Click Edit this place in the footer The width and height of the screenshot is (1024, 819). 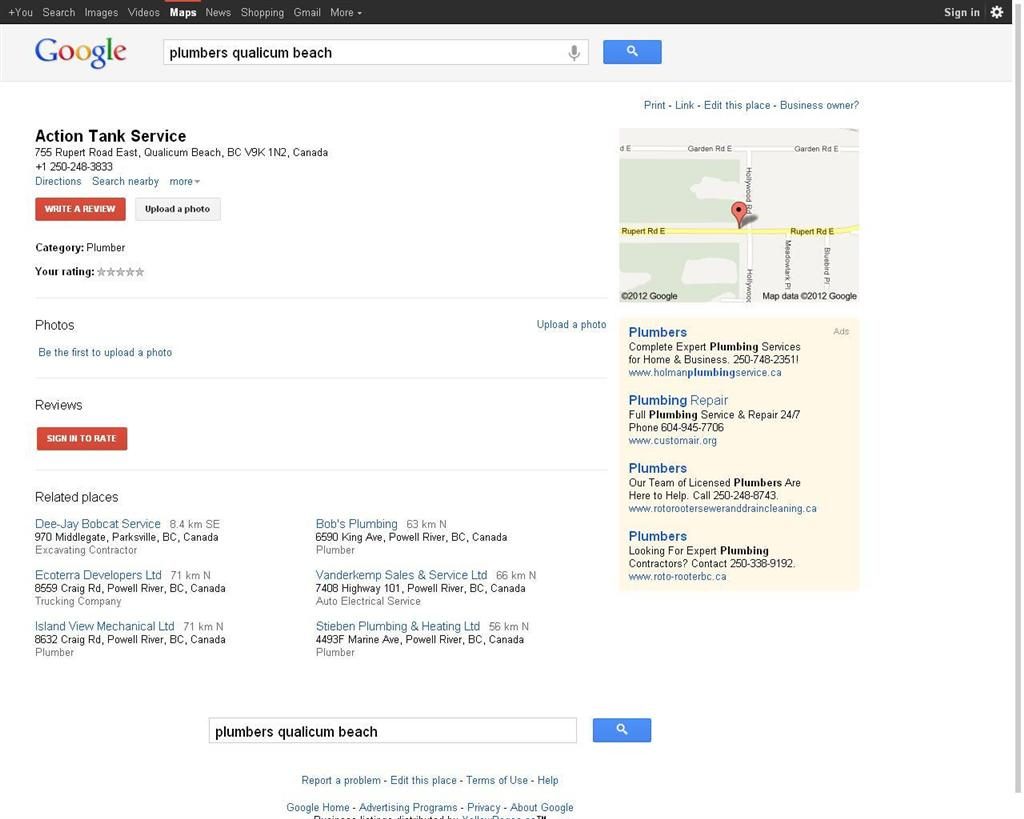(x=423, y=780)
